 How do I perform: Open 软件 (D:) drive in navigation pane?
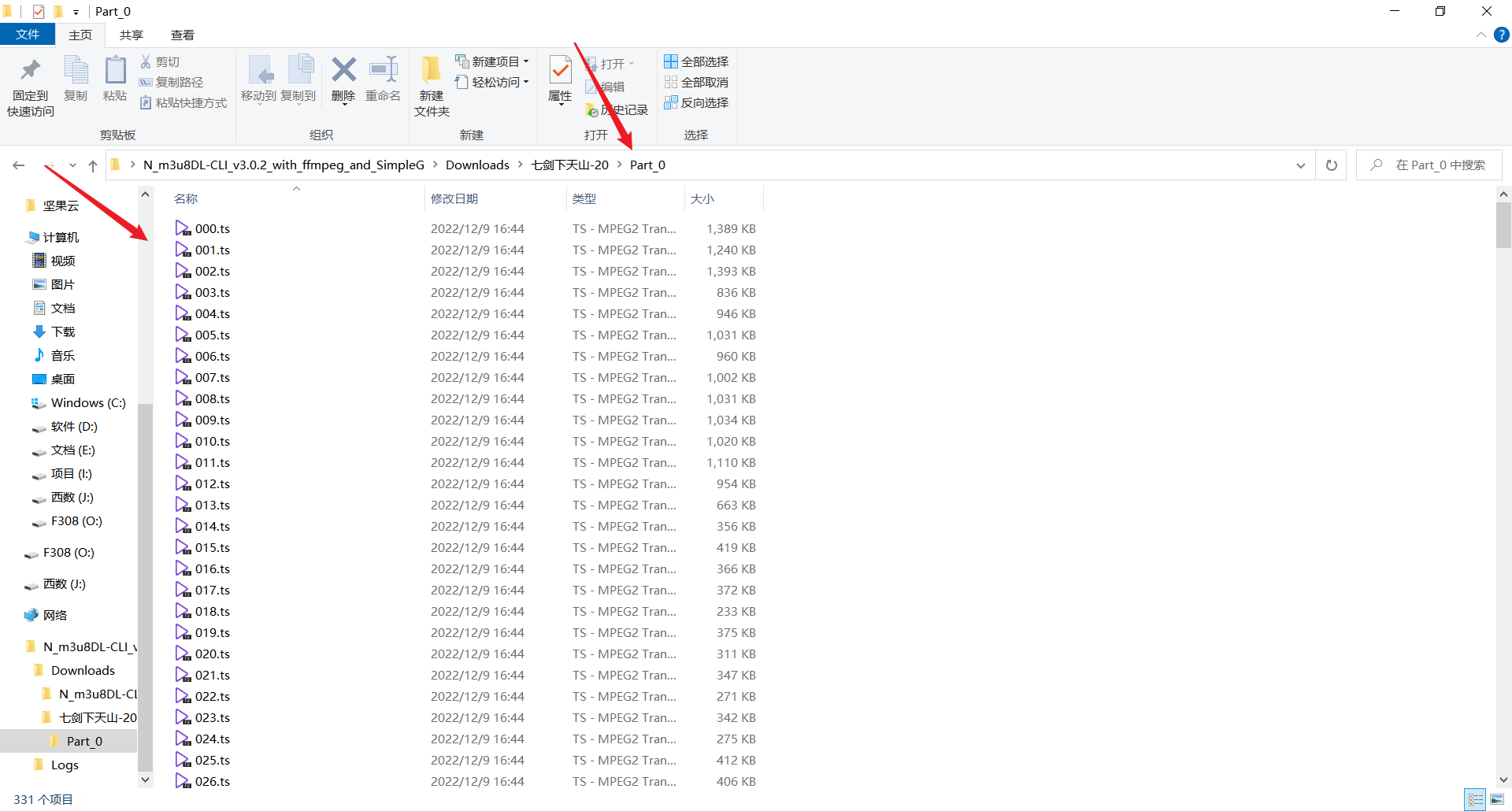point(74,426)
